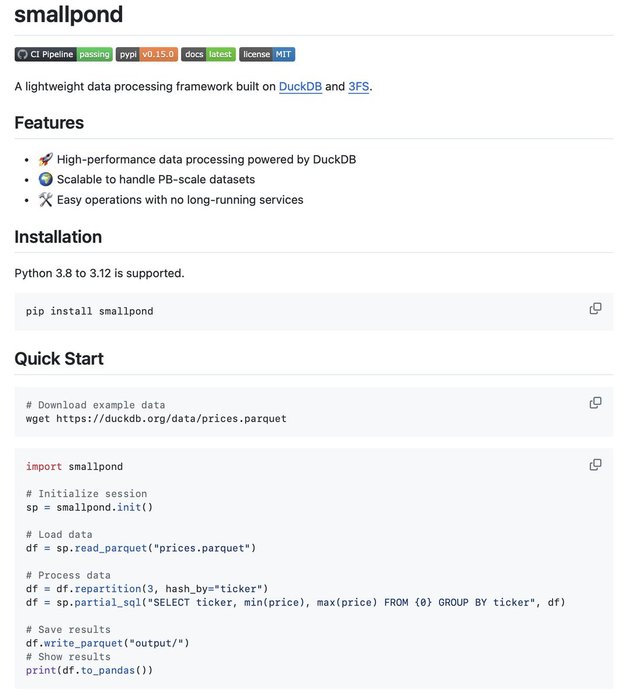Click the Quick Start section heading

59,359
